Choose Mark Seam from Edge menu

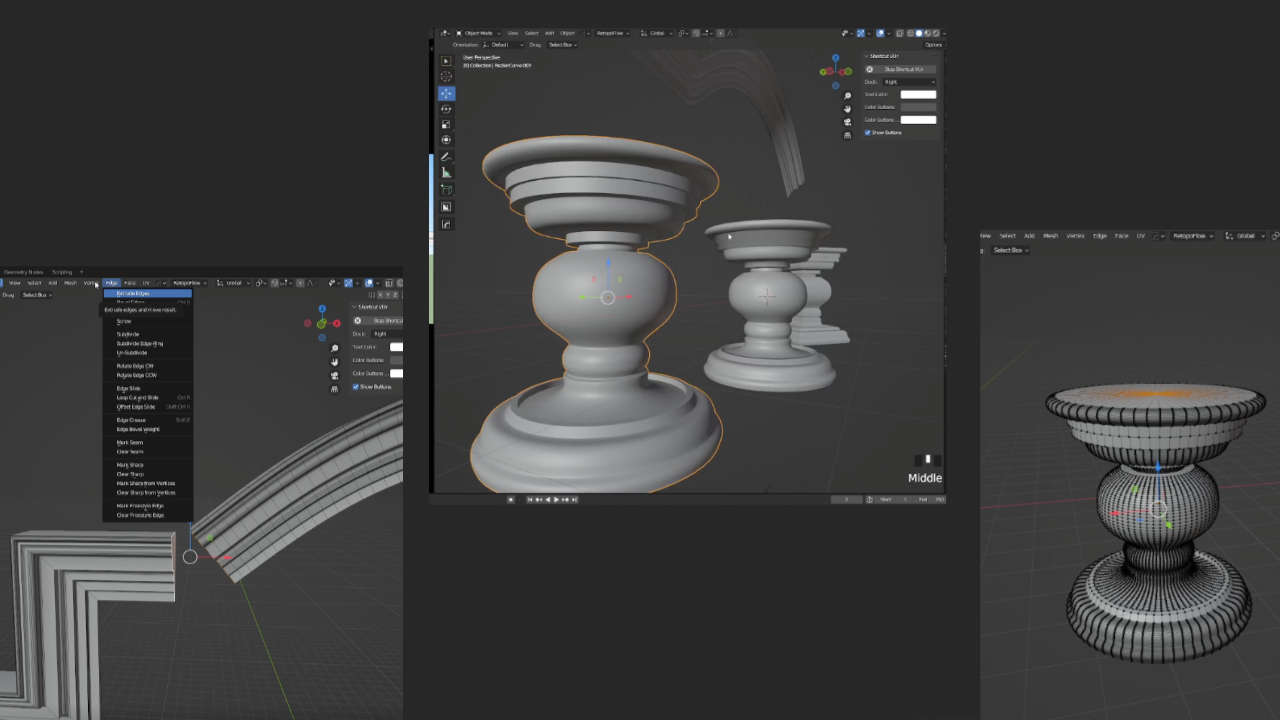tap(130, 442)
